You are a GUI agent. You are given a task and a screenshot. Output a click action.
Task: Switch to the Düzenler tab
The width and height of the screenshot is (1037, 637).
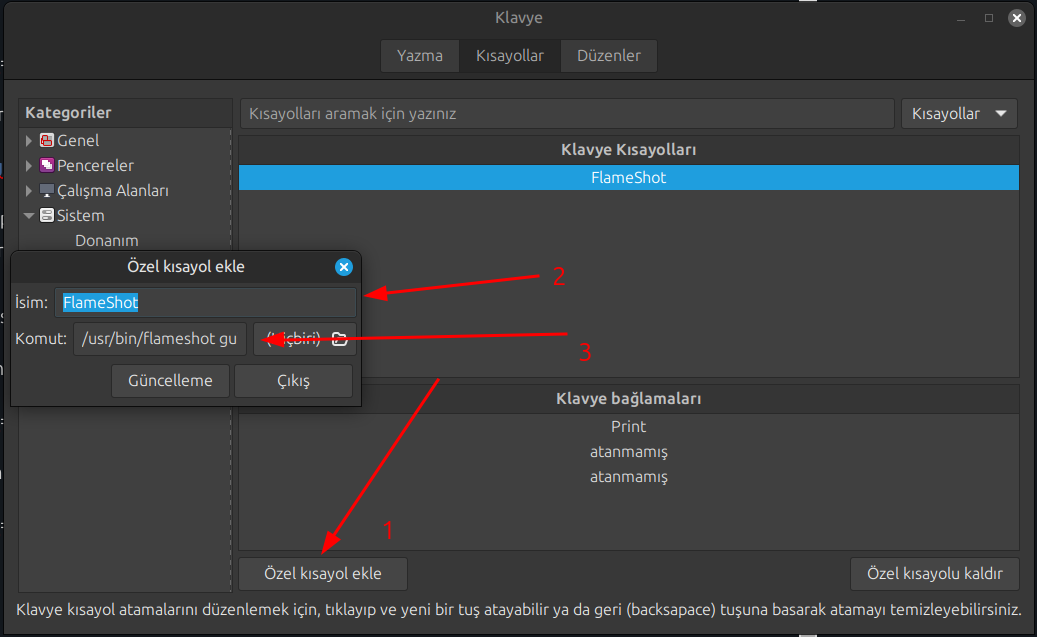pyautogui.click(x=608, y=56)
